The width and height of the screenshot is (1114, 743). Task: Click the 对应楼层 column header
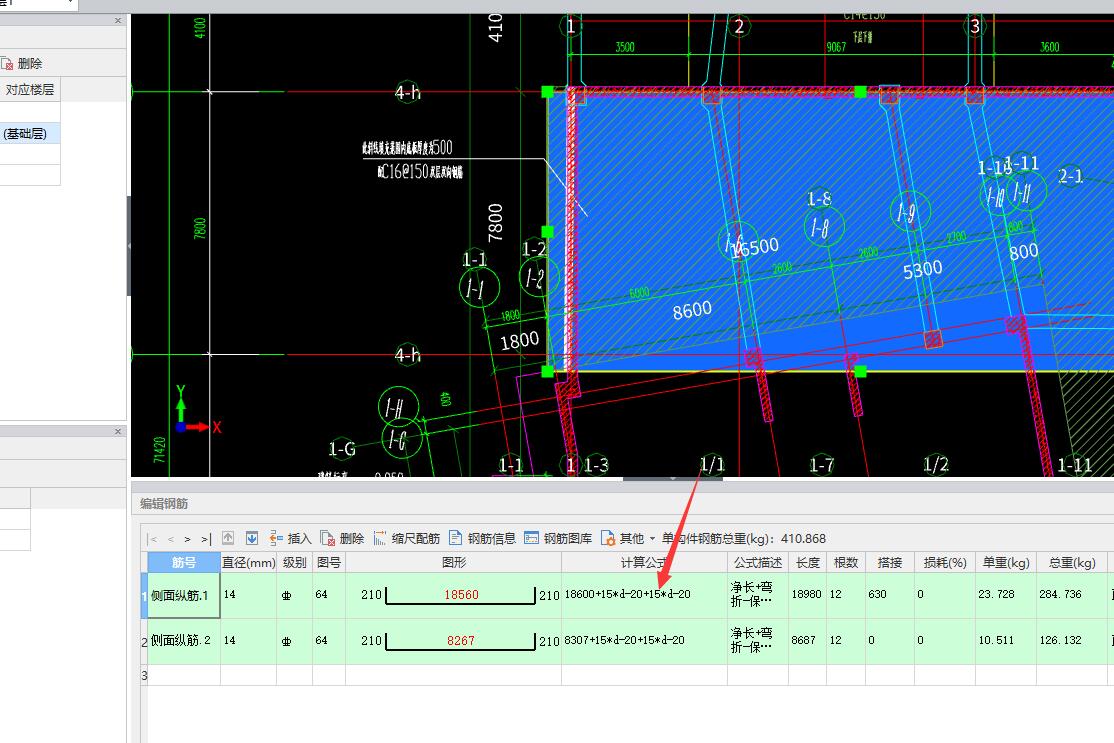(x=30, y=90)
